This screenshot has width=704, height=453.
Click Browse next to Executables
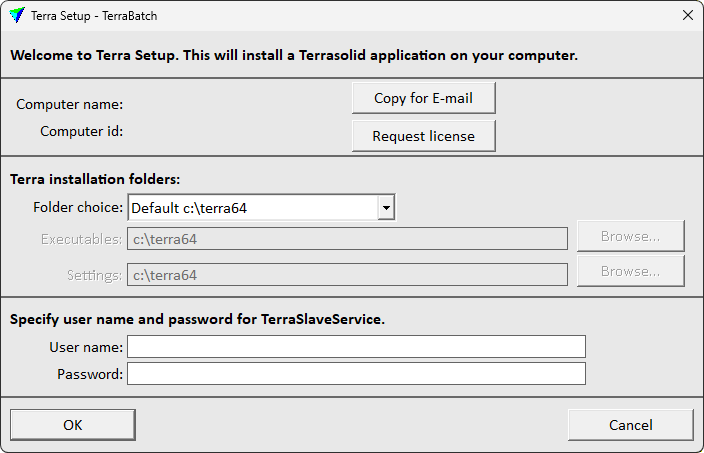point(630,236)
